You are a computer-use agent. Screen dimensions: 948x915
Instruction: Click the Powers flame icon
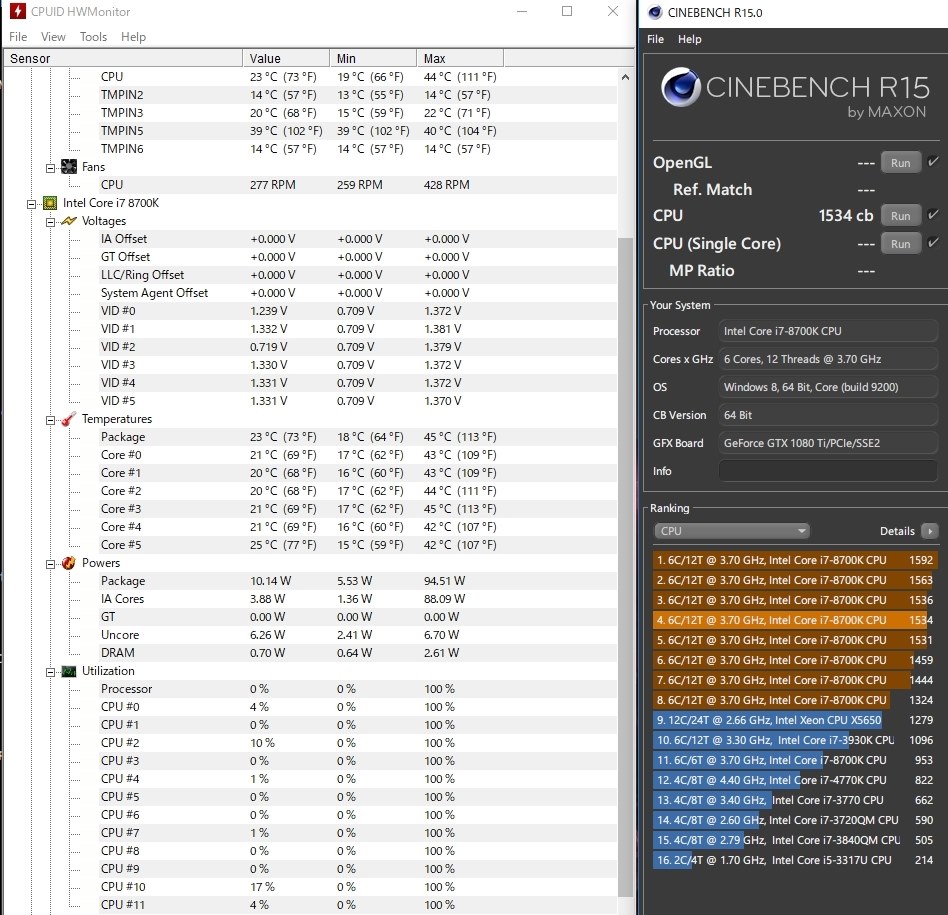[69, 563]
